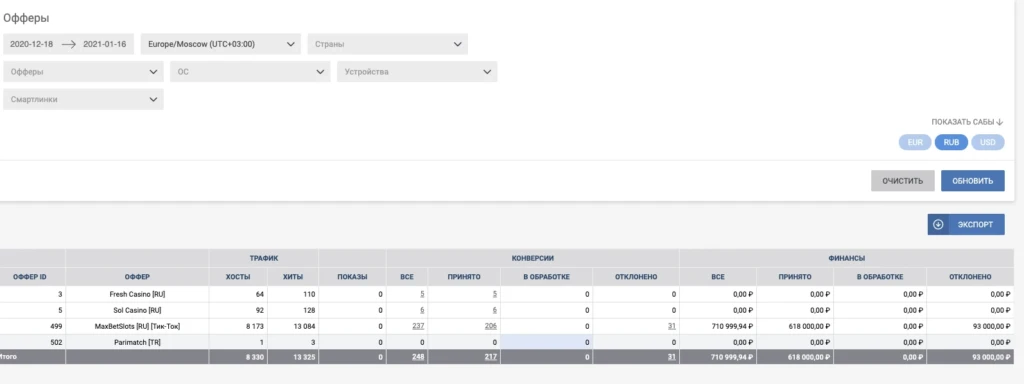
Task: Sort by ОФФЕР ID column header
Action: point(30,277)
